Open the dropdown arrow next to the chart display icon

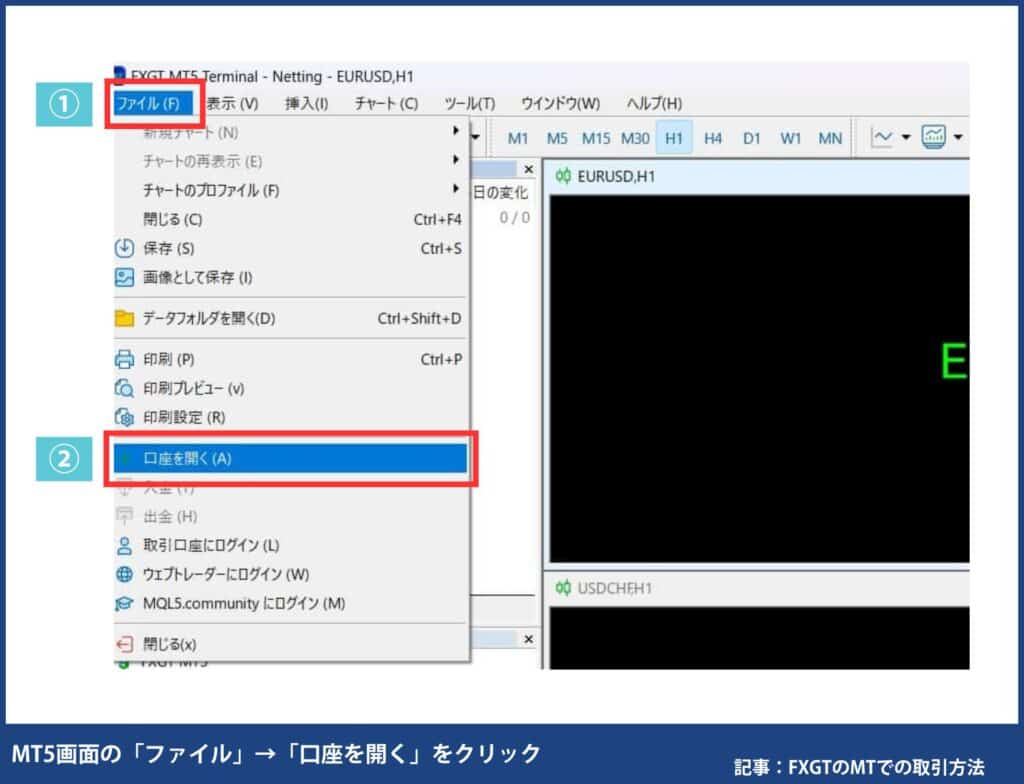(955, 137)
